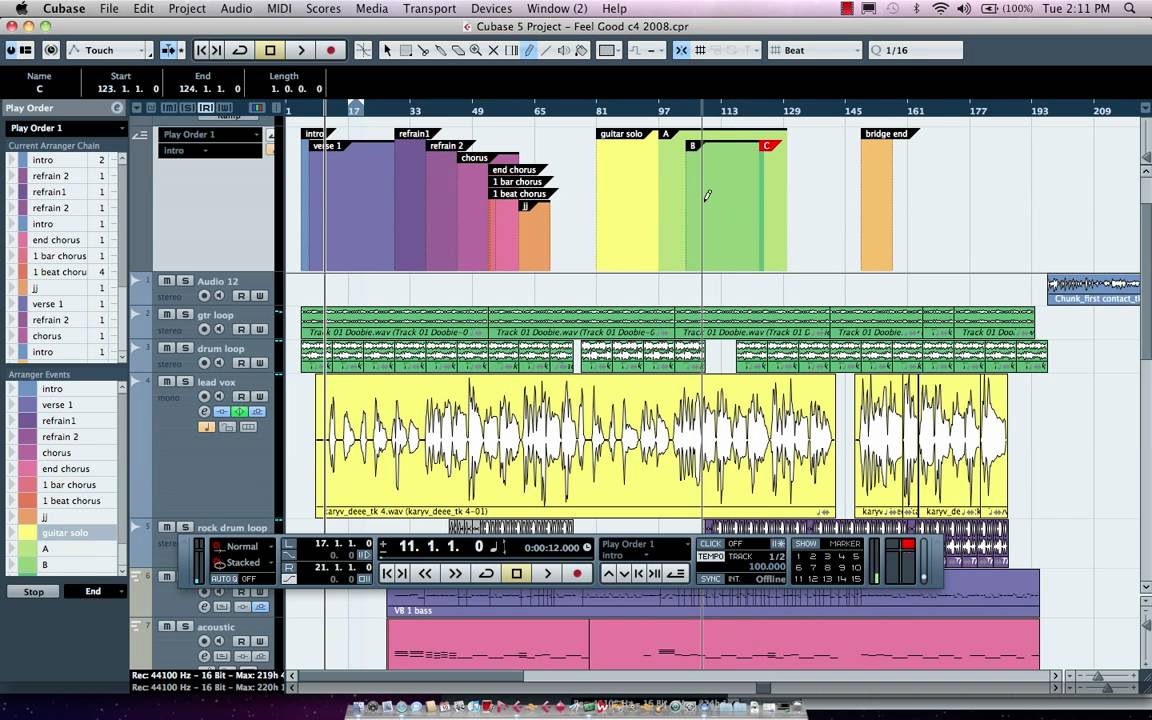
Task: Toggle monitor on drum loop track
Action: coord(219,363)
